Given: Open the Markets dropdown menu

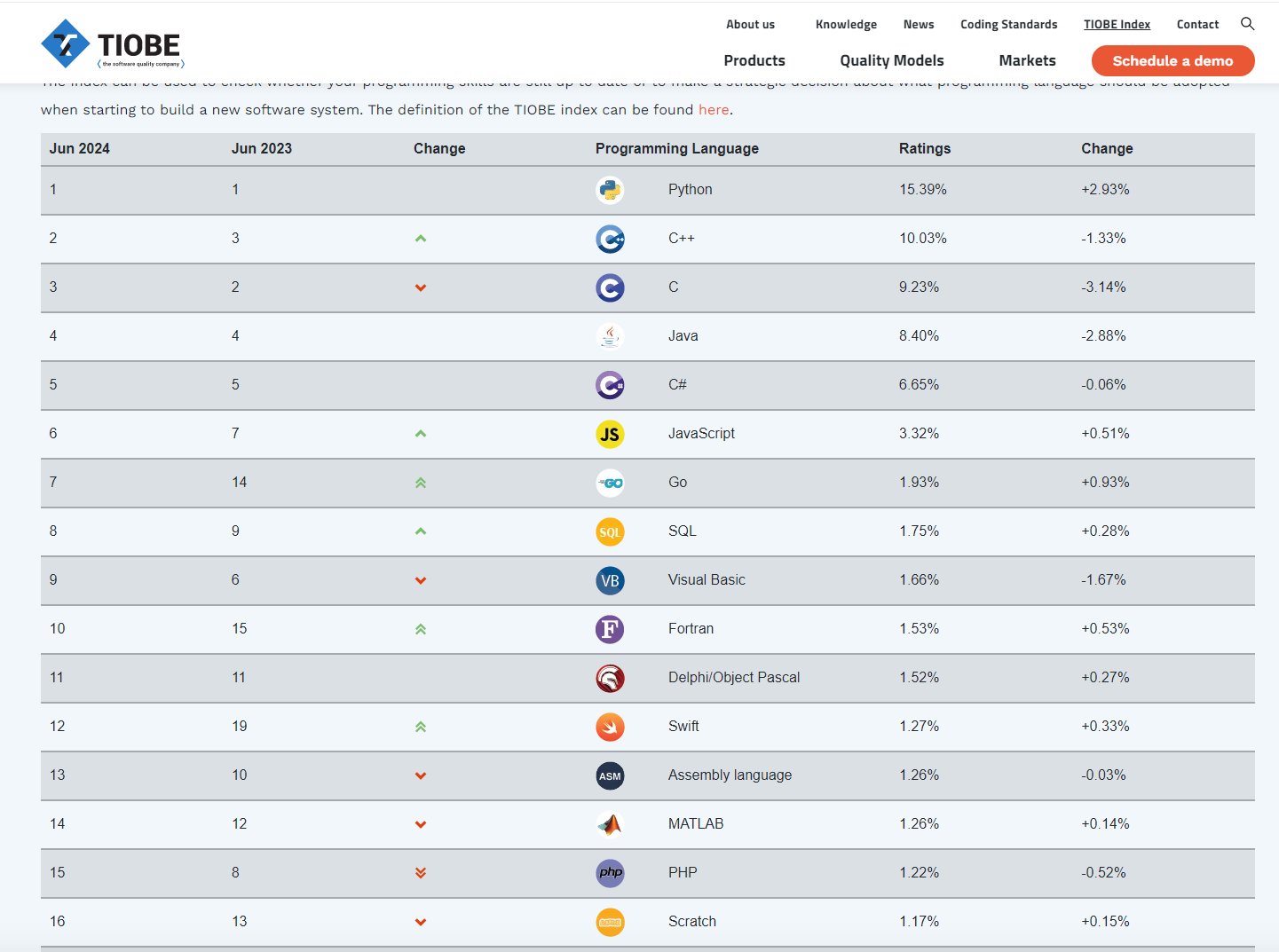Looking at the screenshot, I should pos(1027,60).
